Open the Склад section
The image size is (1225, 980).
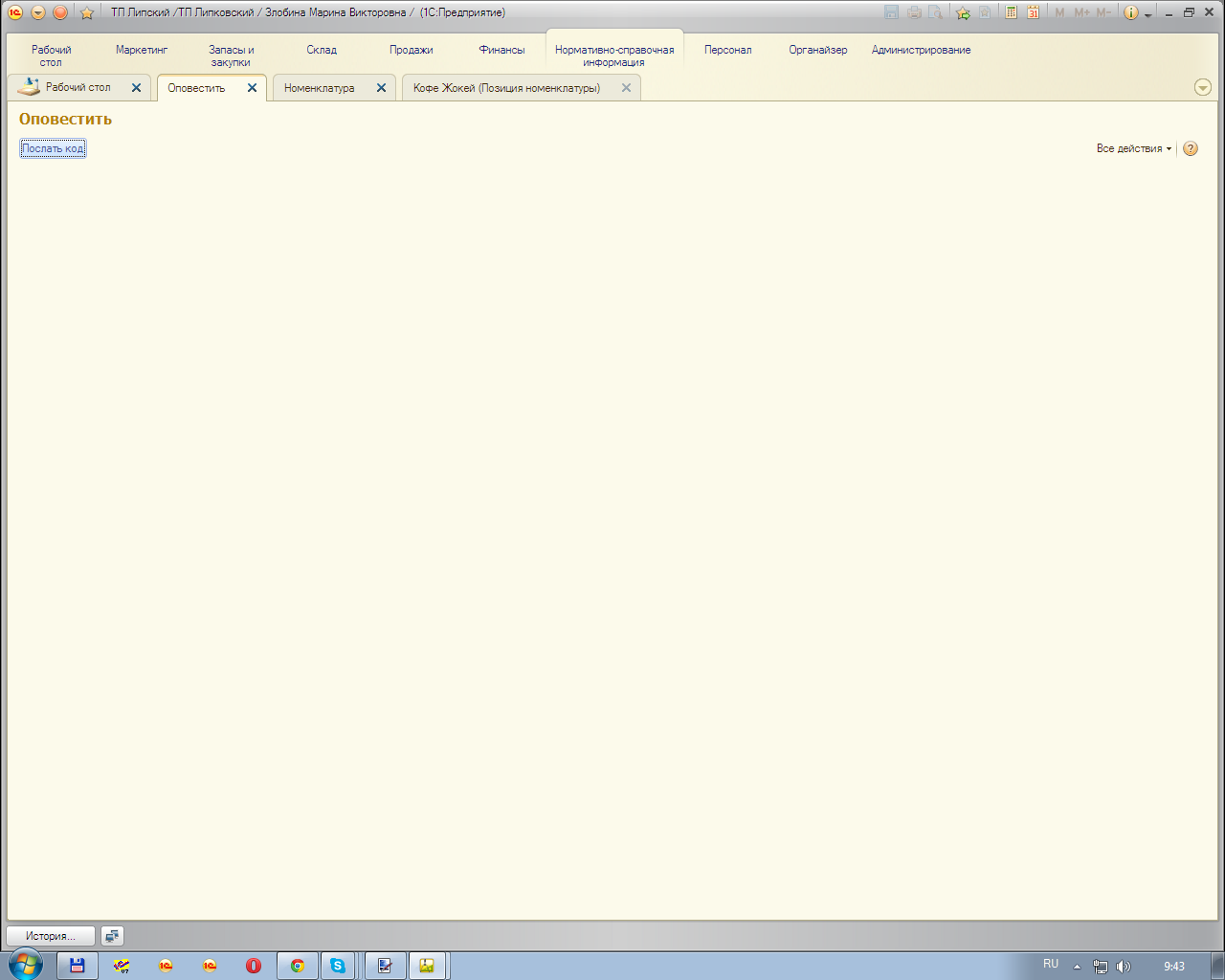pos(322,50)
